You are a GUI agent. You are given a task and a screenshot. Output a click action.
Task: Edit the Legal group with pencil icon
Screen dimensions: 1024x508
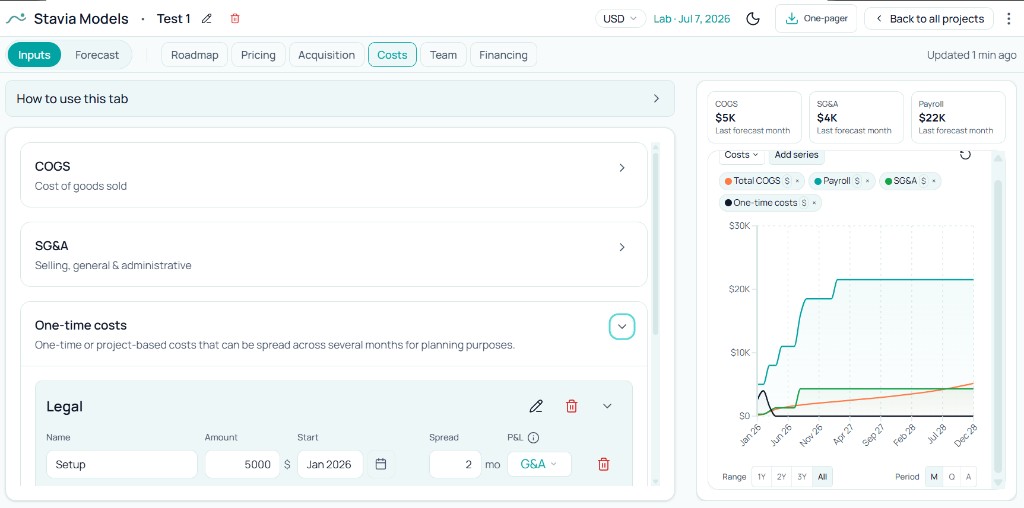coord(536,406)
